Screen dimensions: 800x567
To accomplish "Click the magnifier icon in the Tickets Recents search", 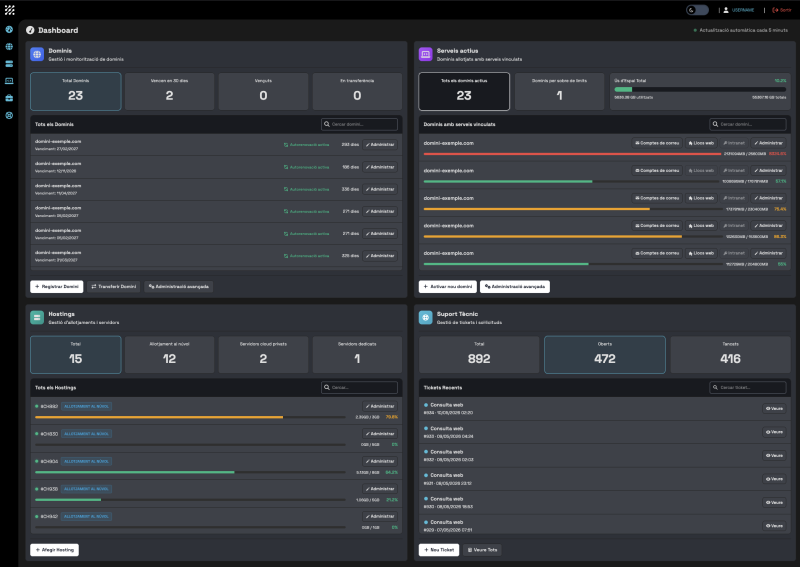I will (x=715, y=387).
